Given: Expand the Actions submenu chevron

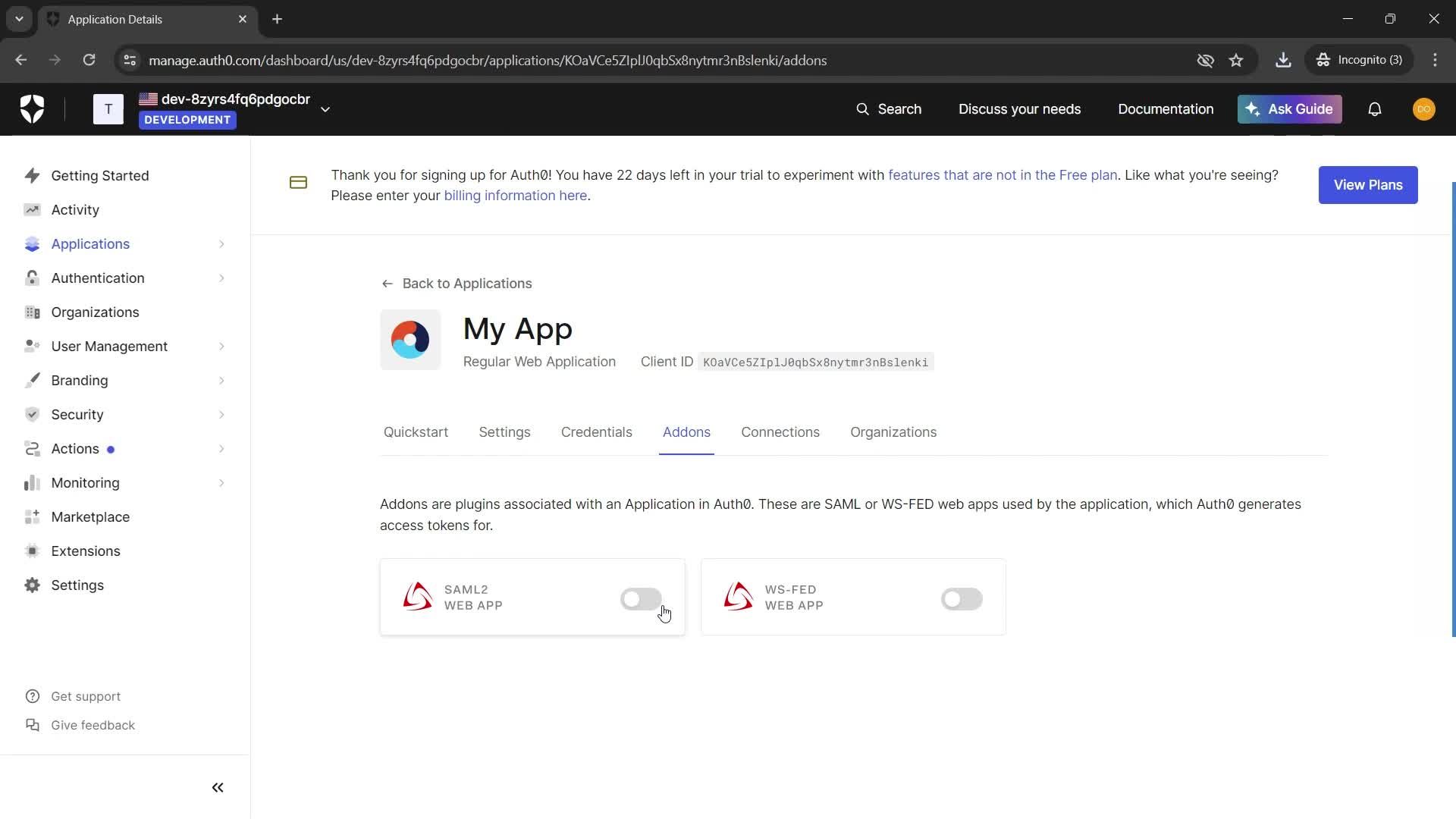Looking at the screenshot, I should click(221, 449).
